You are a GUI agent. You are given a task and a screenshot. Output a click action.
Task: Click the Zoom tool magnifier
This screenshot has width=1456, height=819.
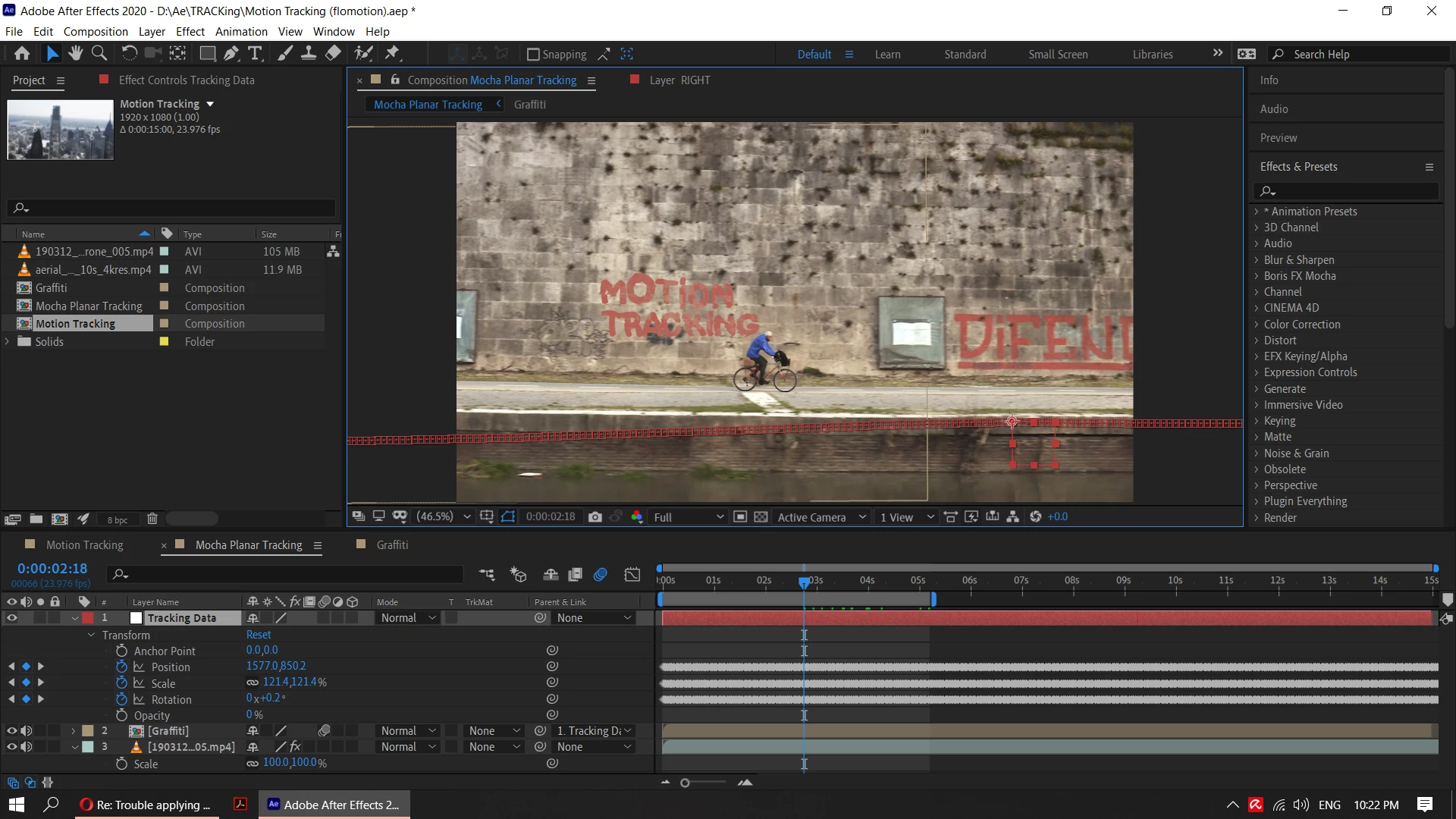tap(99, 53)
